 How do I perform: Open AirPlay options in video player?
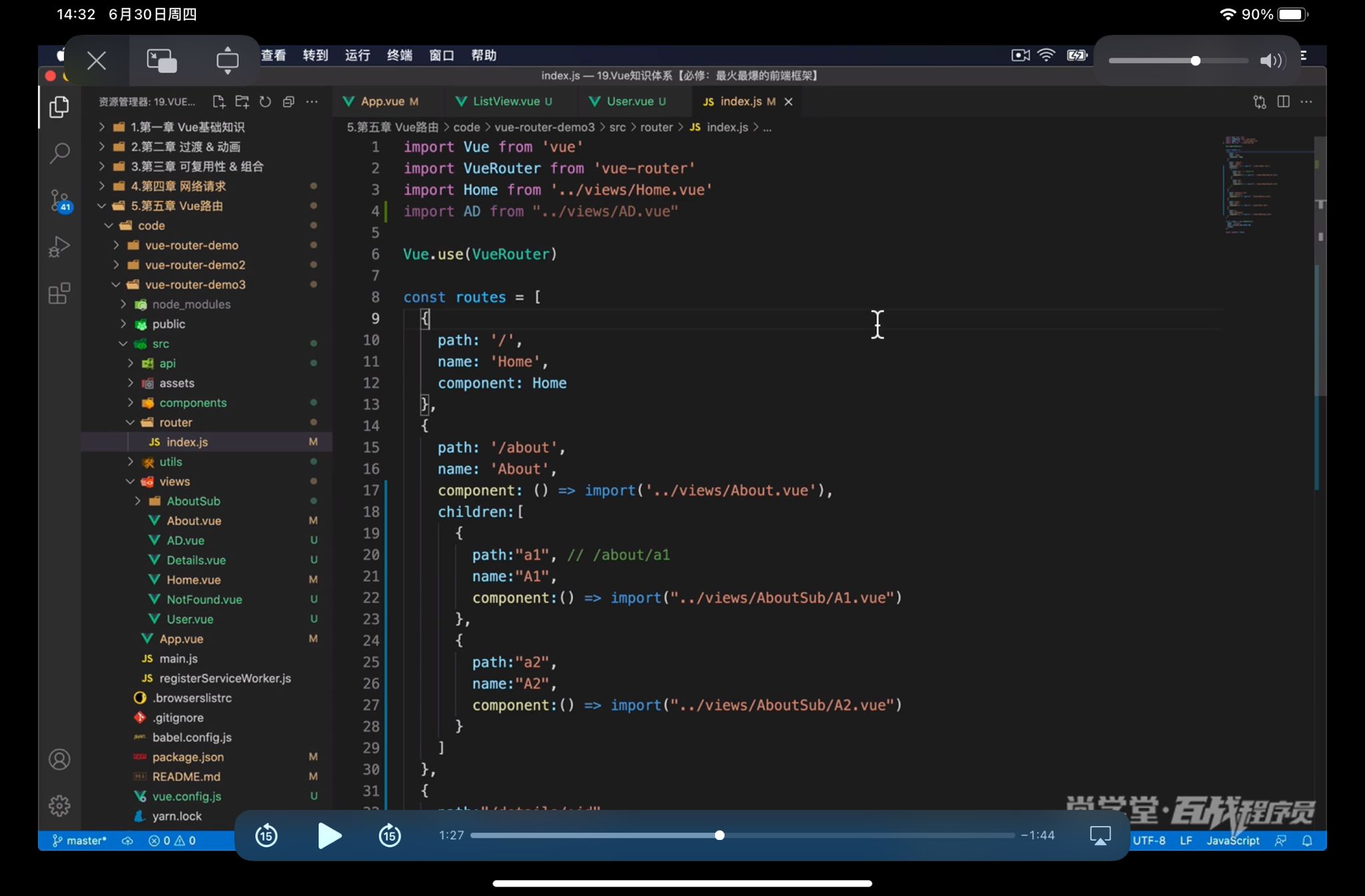pyautogui.click(x=1100, y=835)
